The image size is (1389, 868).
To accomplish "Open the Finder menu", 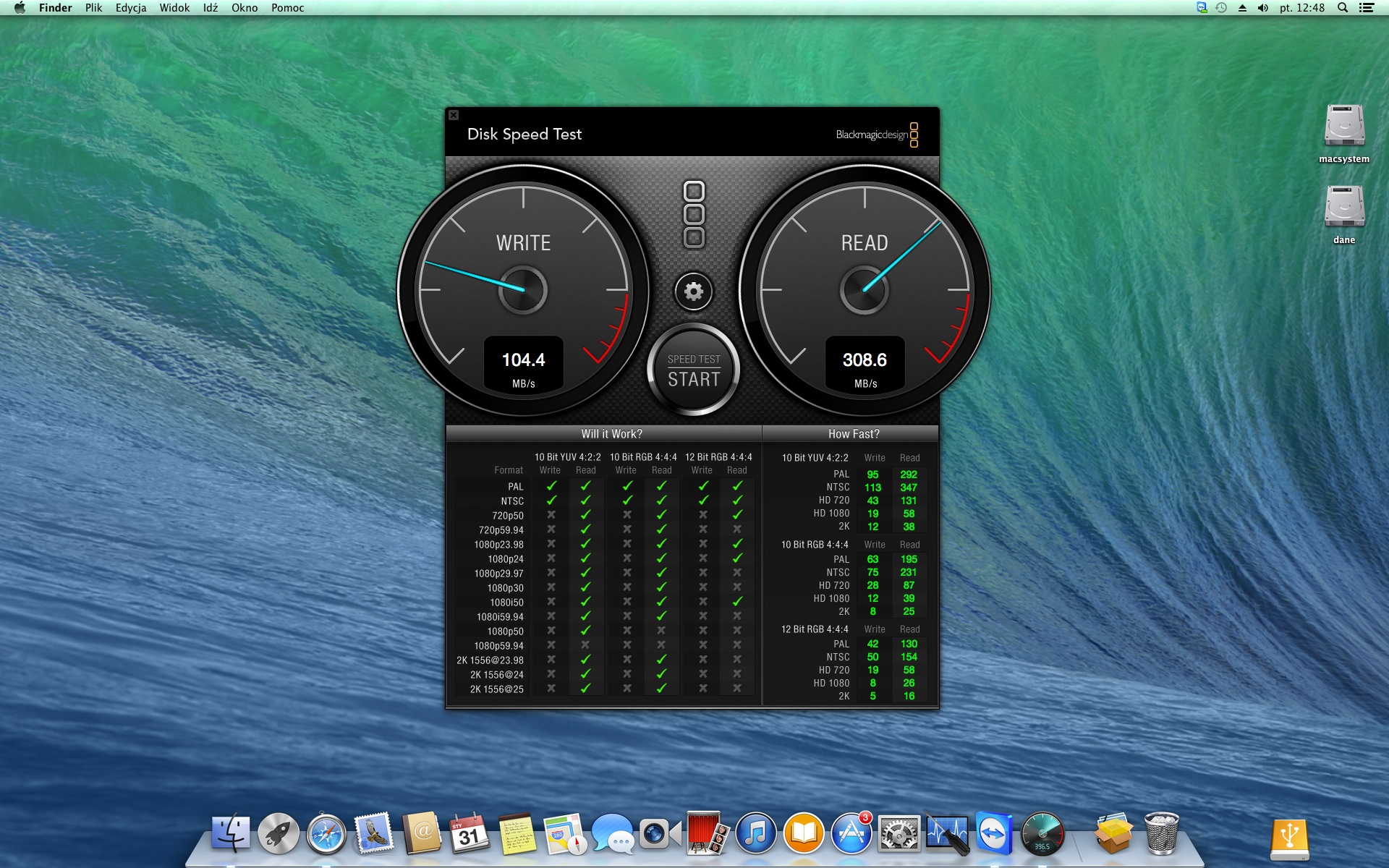I will [56, 8].
